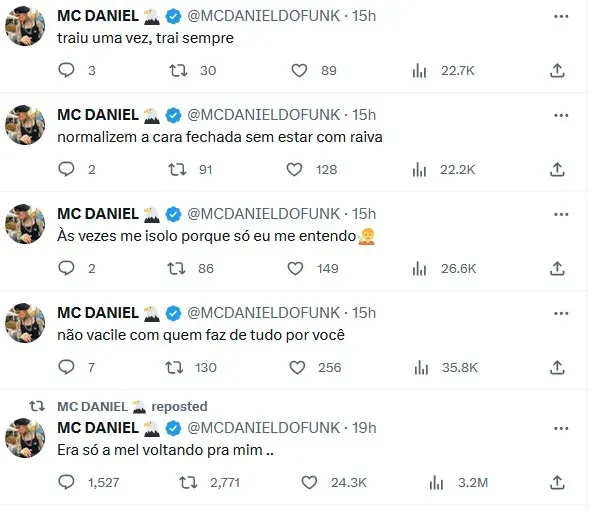Reply to the "traiu uma vez, trai sempre" tweet
The image size is (593, 509).
point(67,70)
